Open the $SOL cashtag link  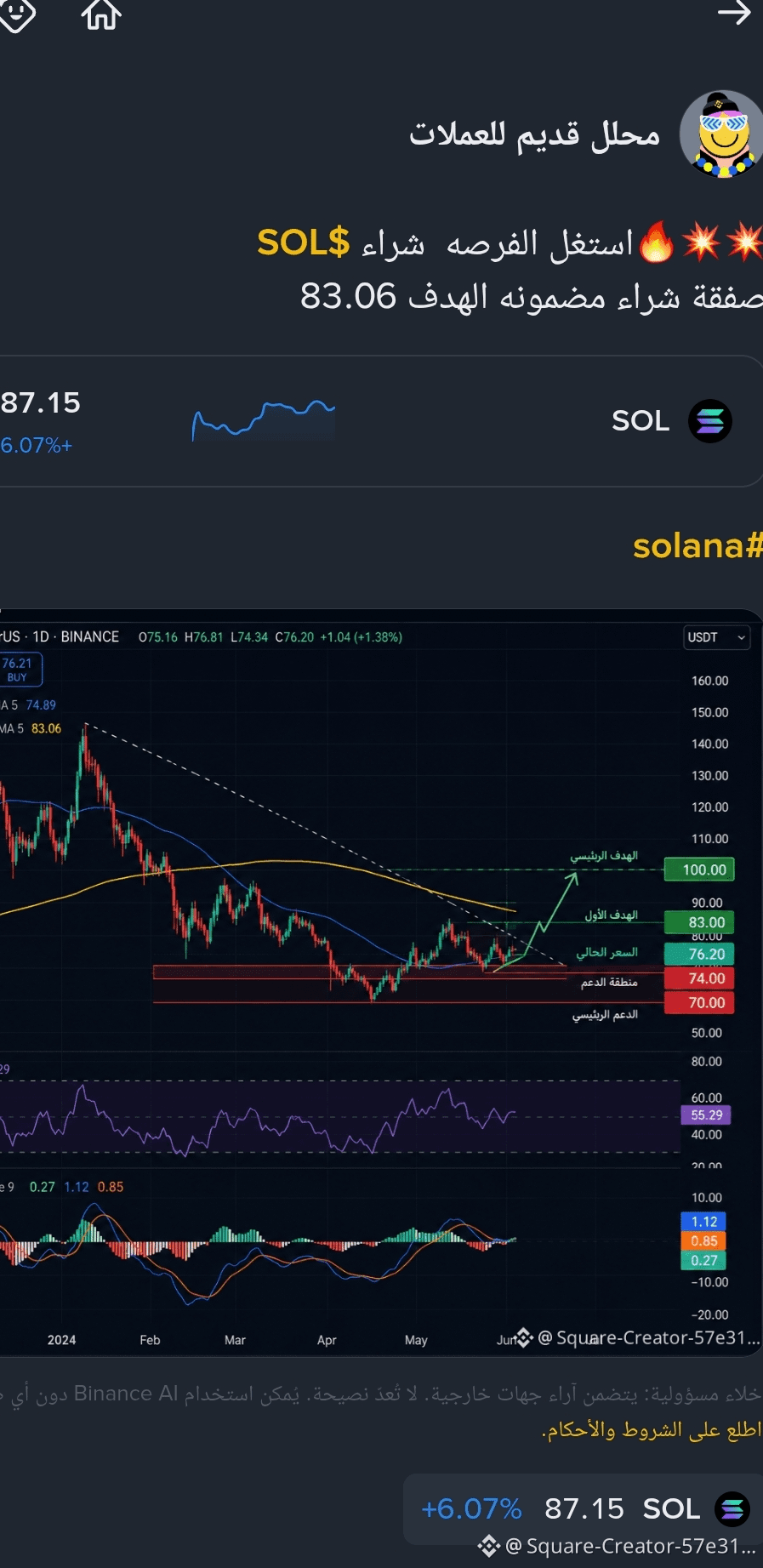coord(304,243)
